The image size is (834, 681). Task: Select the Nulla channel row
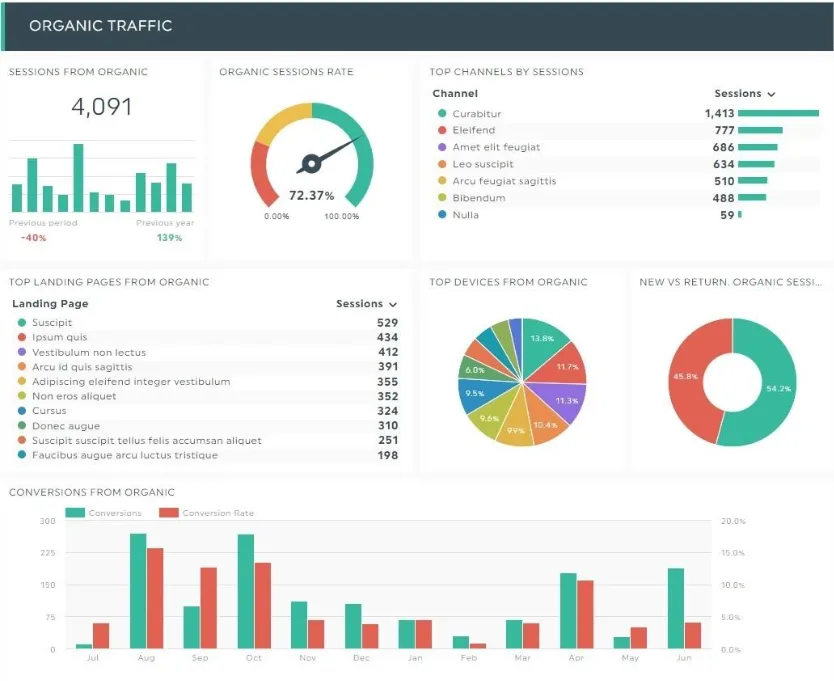[x=465, y=215]
